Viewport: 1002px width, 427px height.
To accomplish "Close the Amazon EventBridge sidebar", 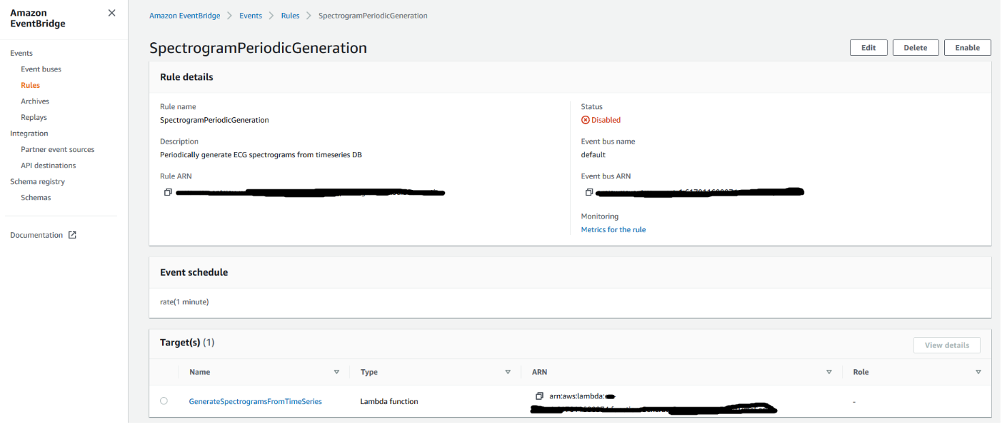I will [x=112, y=13].
